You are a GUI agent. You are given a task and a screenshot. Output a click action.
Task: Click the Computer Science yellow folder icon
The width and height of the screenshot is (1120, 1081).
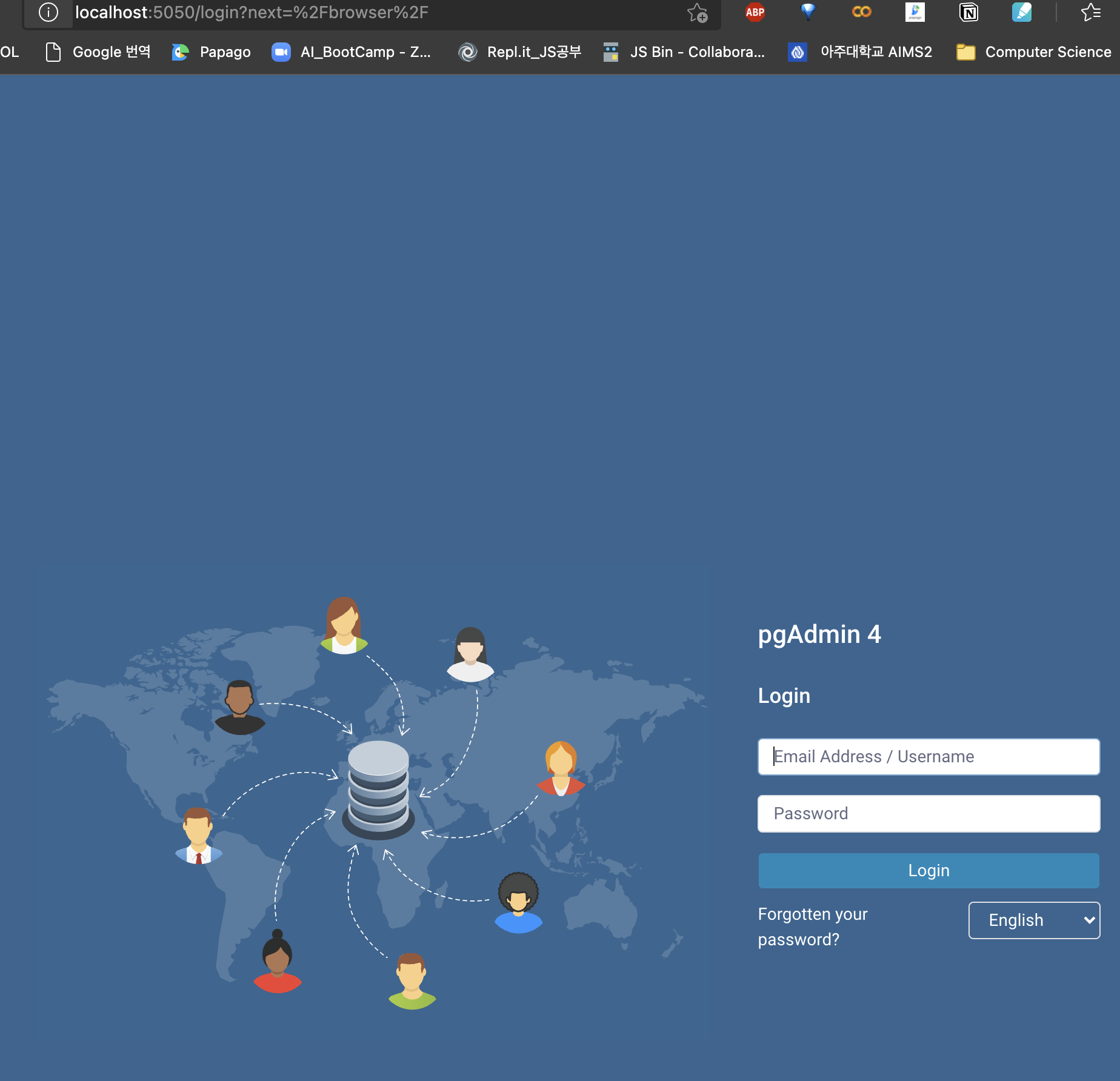click(966, 52)
